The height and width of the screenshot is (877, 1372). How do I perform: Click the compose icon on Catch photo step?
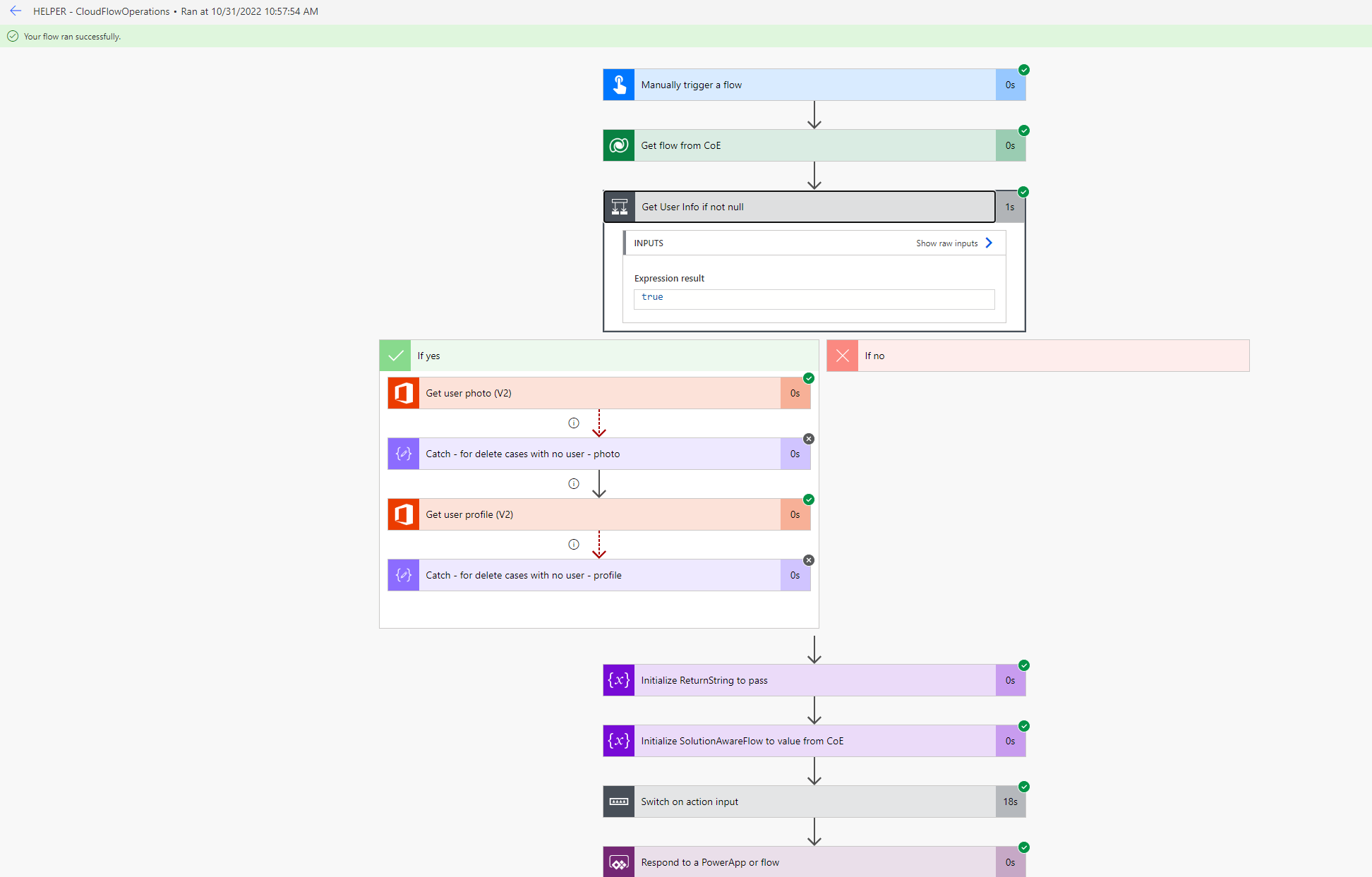tap(403, 454)
